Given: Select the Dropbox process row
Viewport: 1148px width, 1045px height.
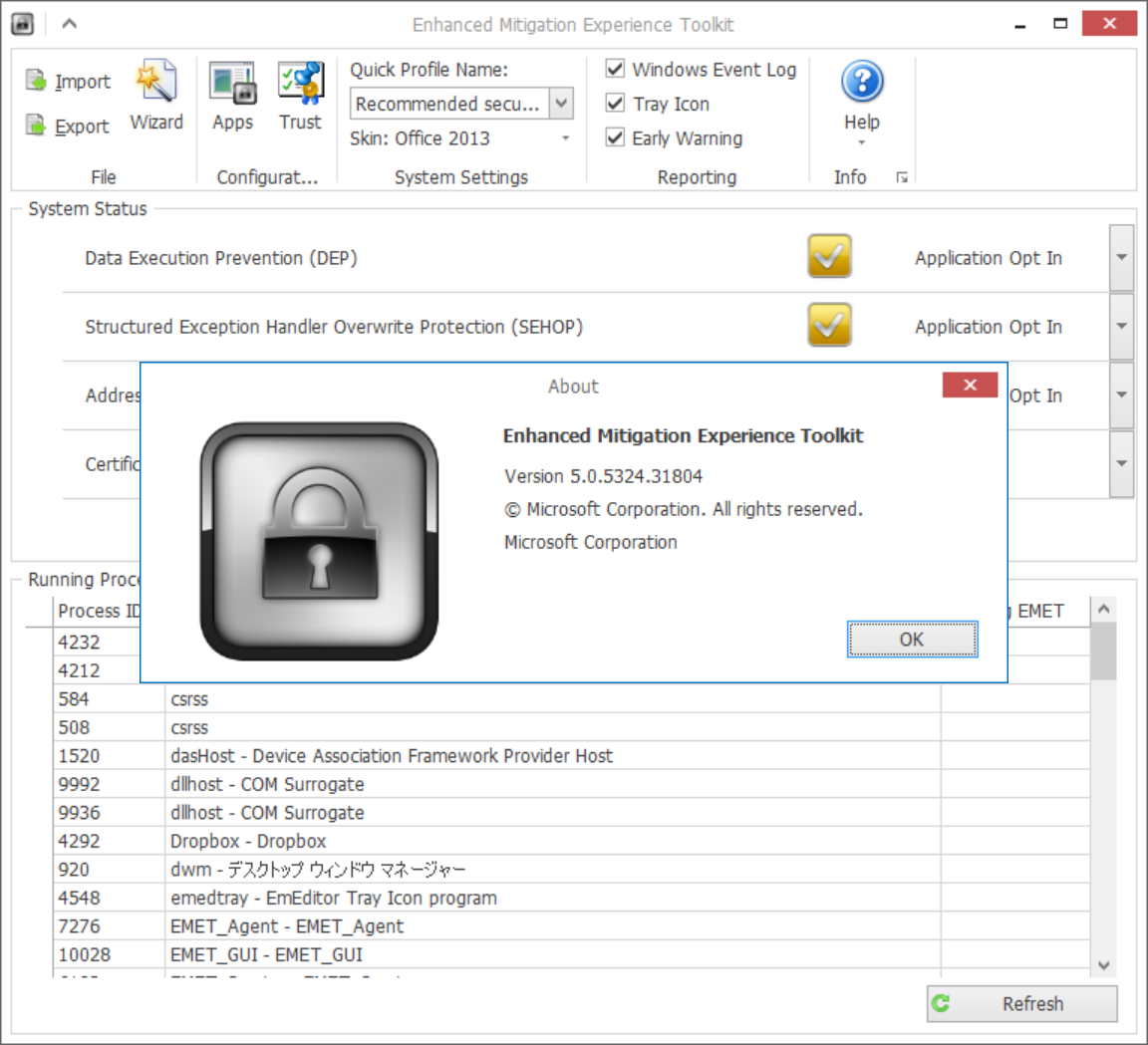Looking at the screenshot, I should 399,841.
